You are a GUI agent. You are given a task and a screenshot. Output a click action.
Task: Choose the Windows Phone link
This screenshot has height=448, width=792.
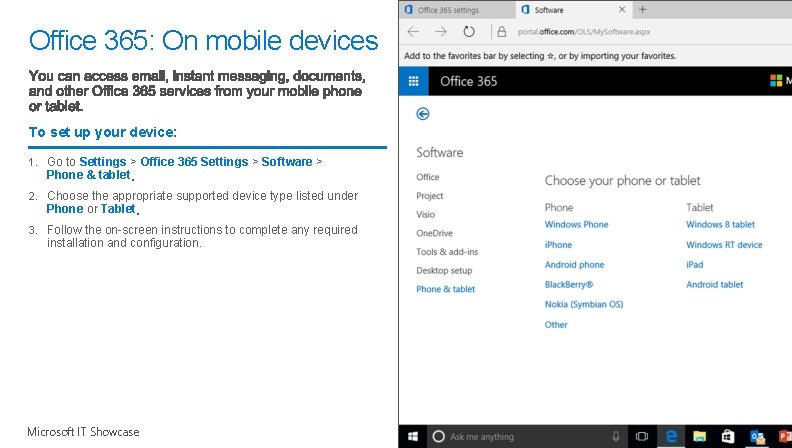(576, 225)
